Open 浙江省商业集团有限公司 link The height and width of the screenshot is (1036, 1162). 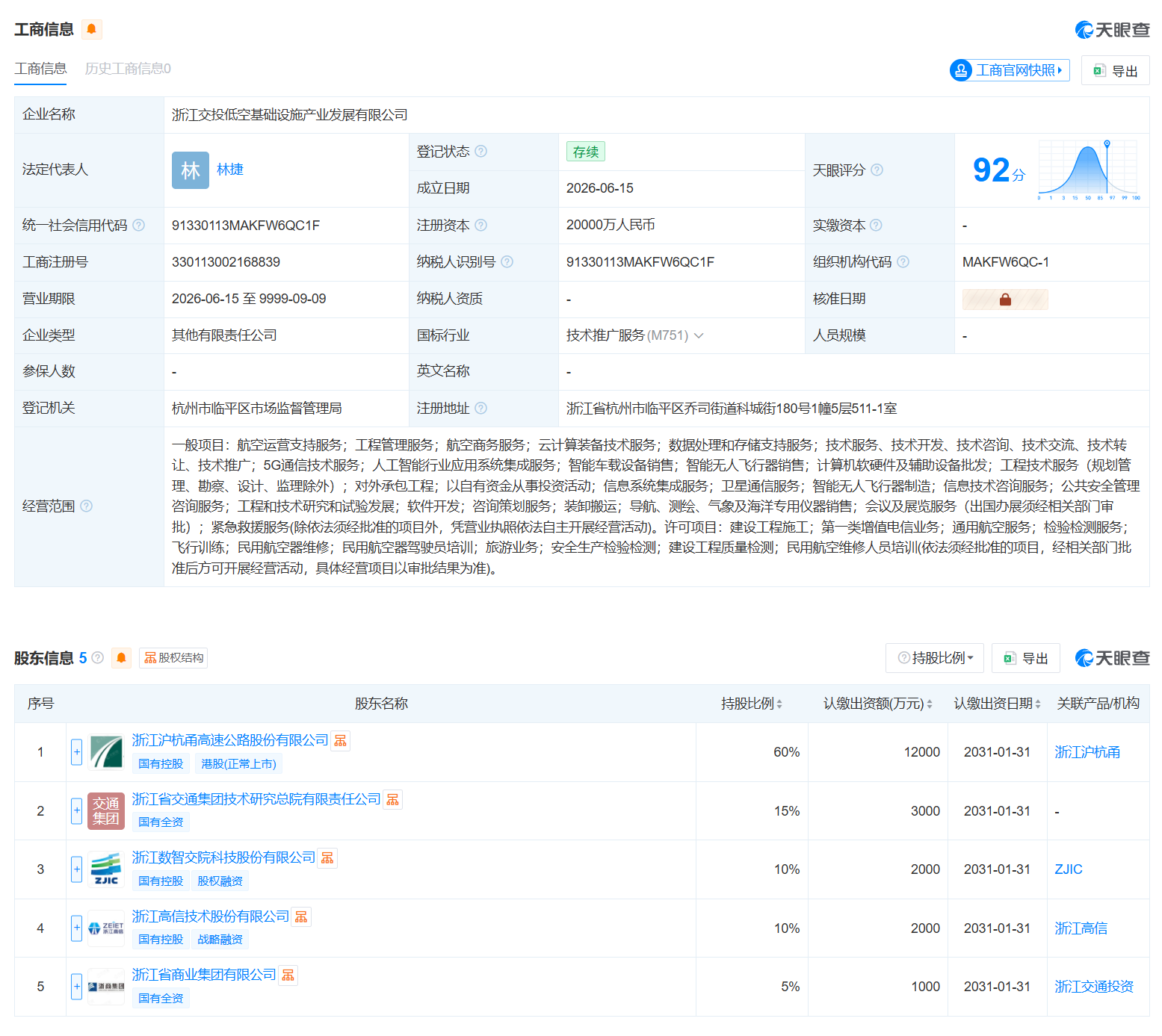pyautogui.click(x=204, y=975)
